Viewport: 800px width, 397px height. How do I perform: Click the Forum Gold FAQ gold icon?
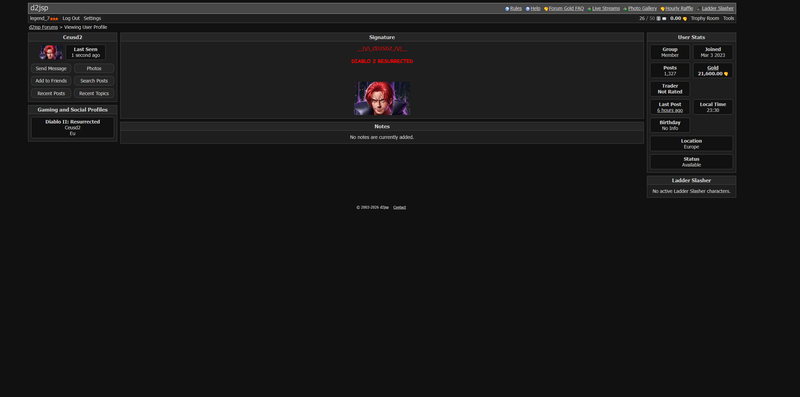pos(546,9)
